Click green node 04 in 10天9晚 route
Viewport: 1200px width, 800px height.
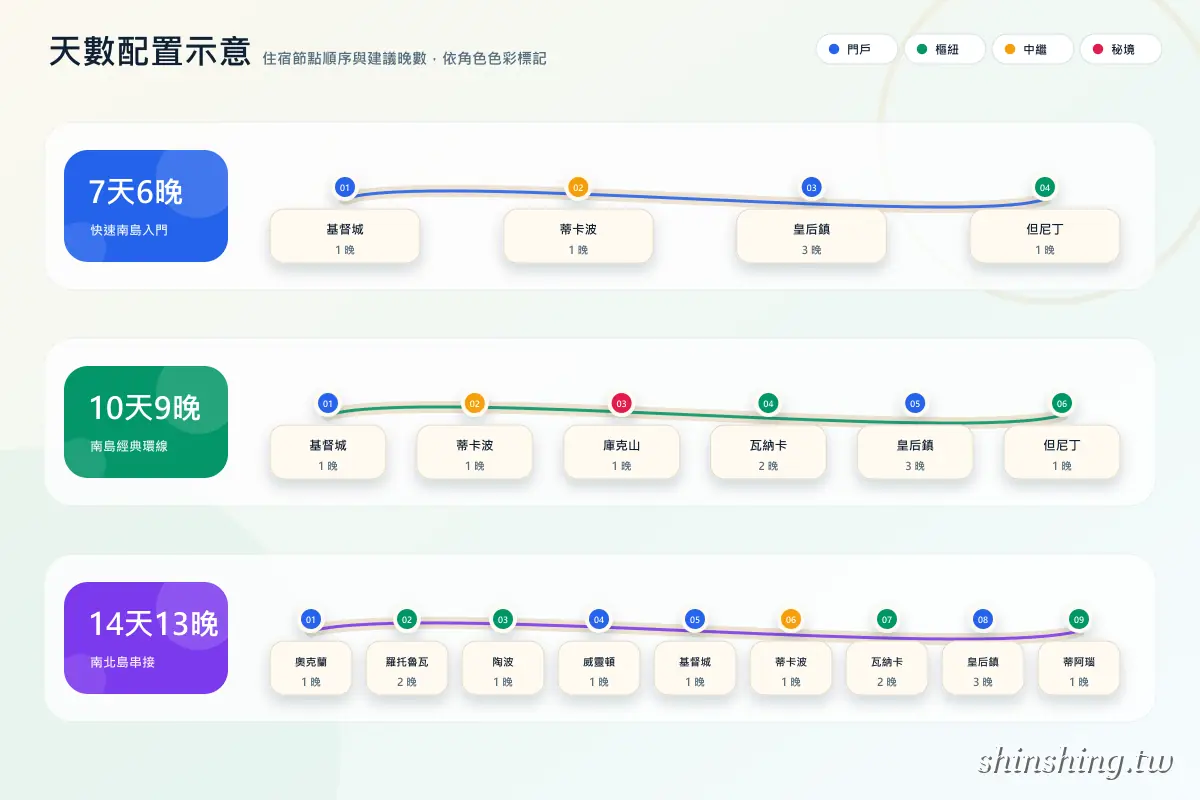768,404
